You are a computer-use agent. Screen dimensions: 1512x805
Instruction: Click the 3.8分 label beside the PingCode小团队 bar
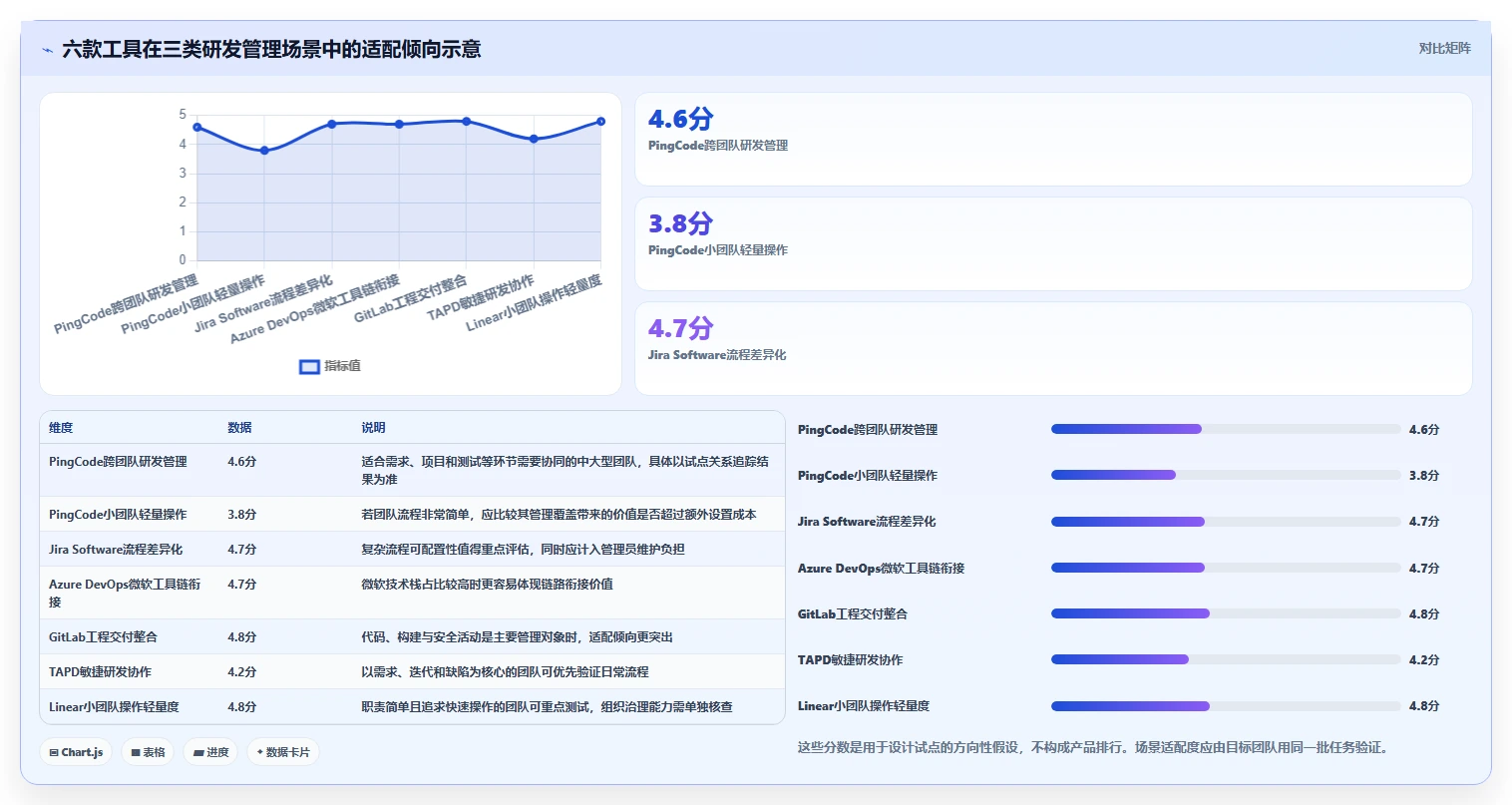[1424, 475]
